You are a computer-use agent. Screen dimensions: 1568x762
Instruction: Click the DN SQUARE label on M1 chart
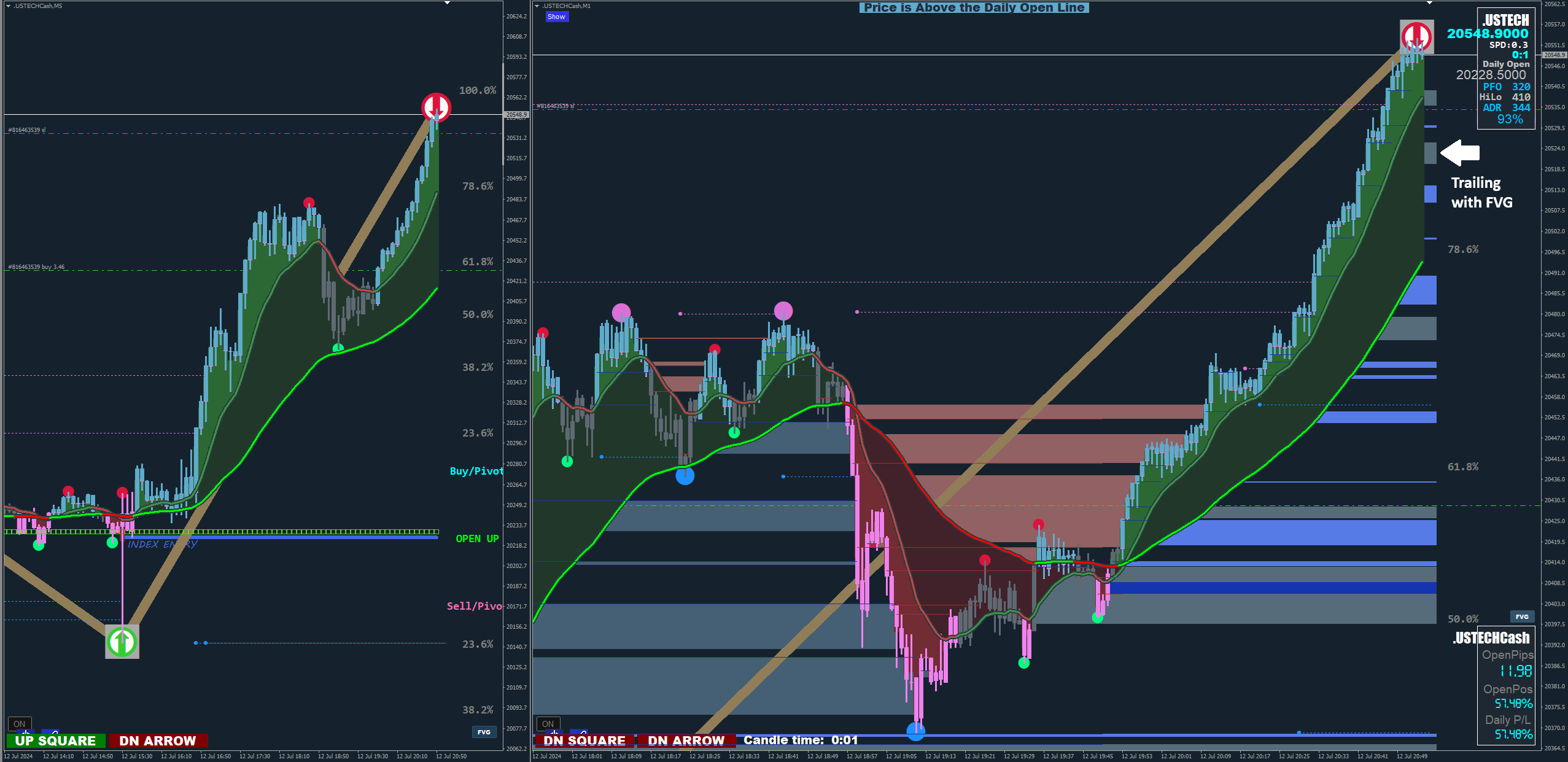pos(584,741)
